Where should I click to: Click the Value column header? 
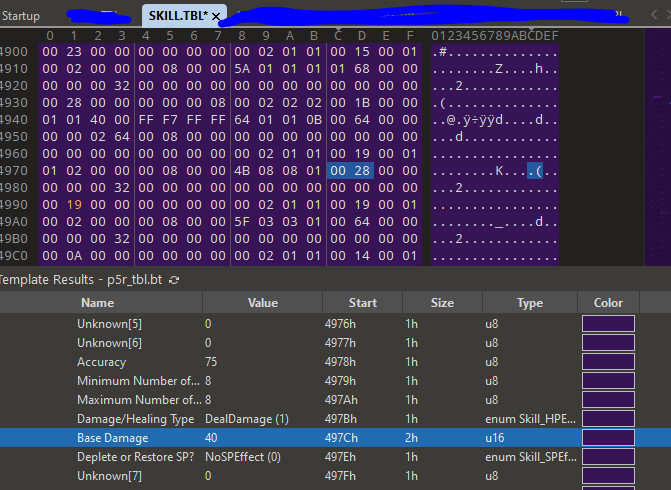[262, 303]
